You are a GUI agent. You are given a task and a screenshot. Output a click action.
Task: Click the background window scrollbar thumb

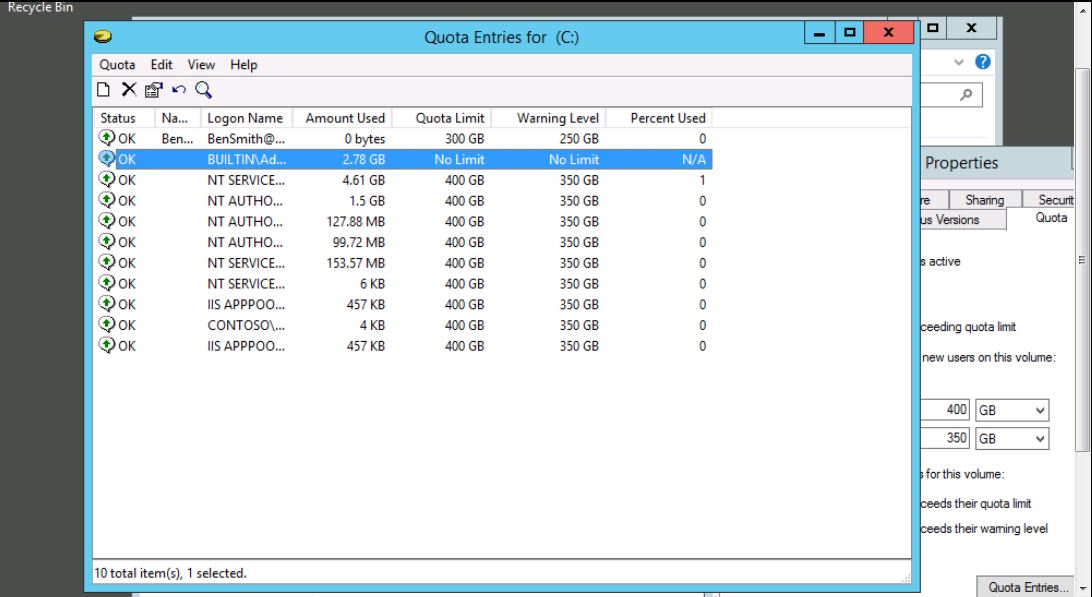pyautogui.click(x=1082, y=260)
